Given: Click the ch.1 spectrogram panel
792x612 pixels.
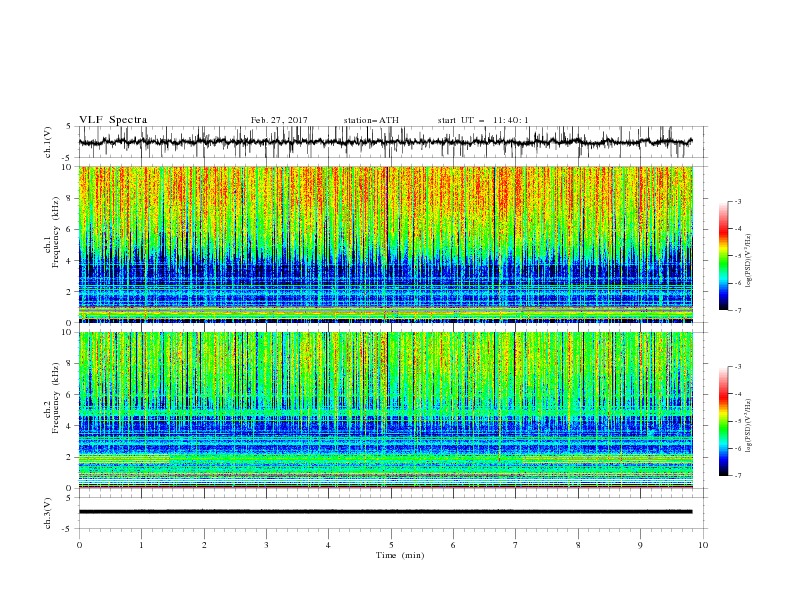Looking at the screenshot, I should (386, 244).
